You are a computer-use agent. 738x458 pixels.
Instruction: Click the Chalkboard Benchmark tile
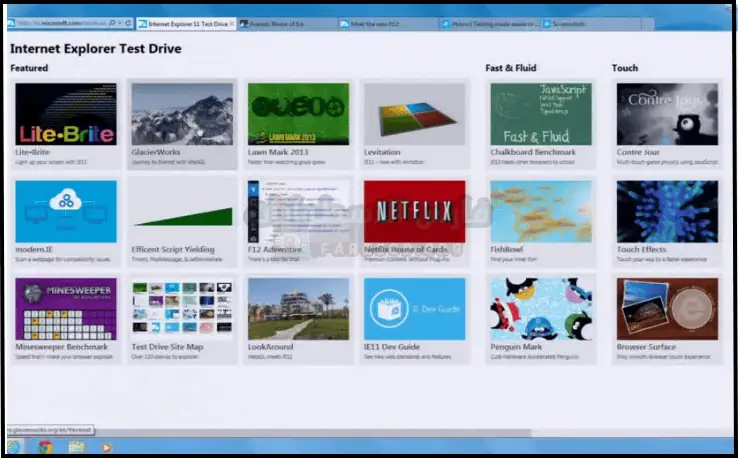point(540,114)
